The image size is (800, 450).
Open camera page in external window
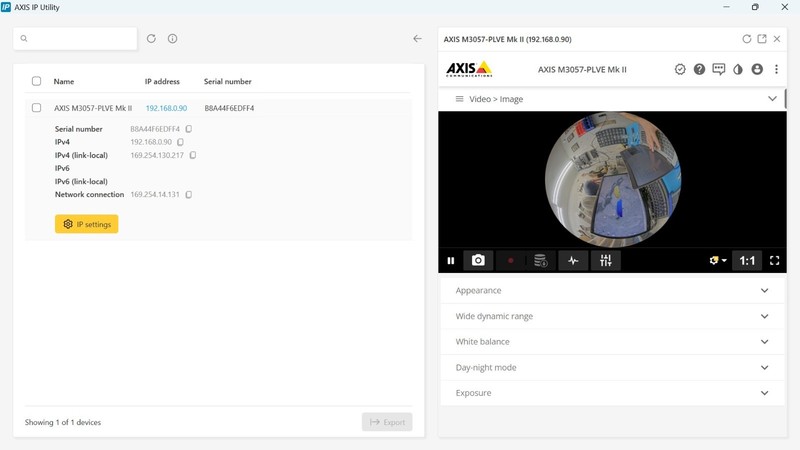click(762, 39)
